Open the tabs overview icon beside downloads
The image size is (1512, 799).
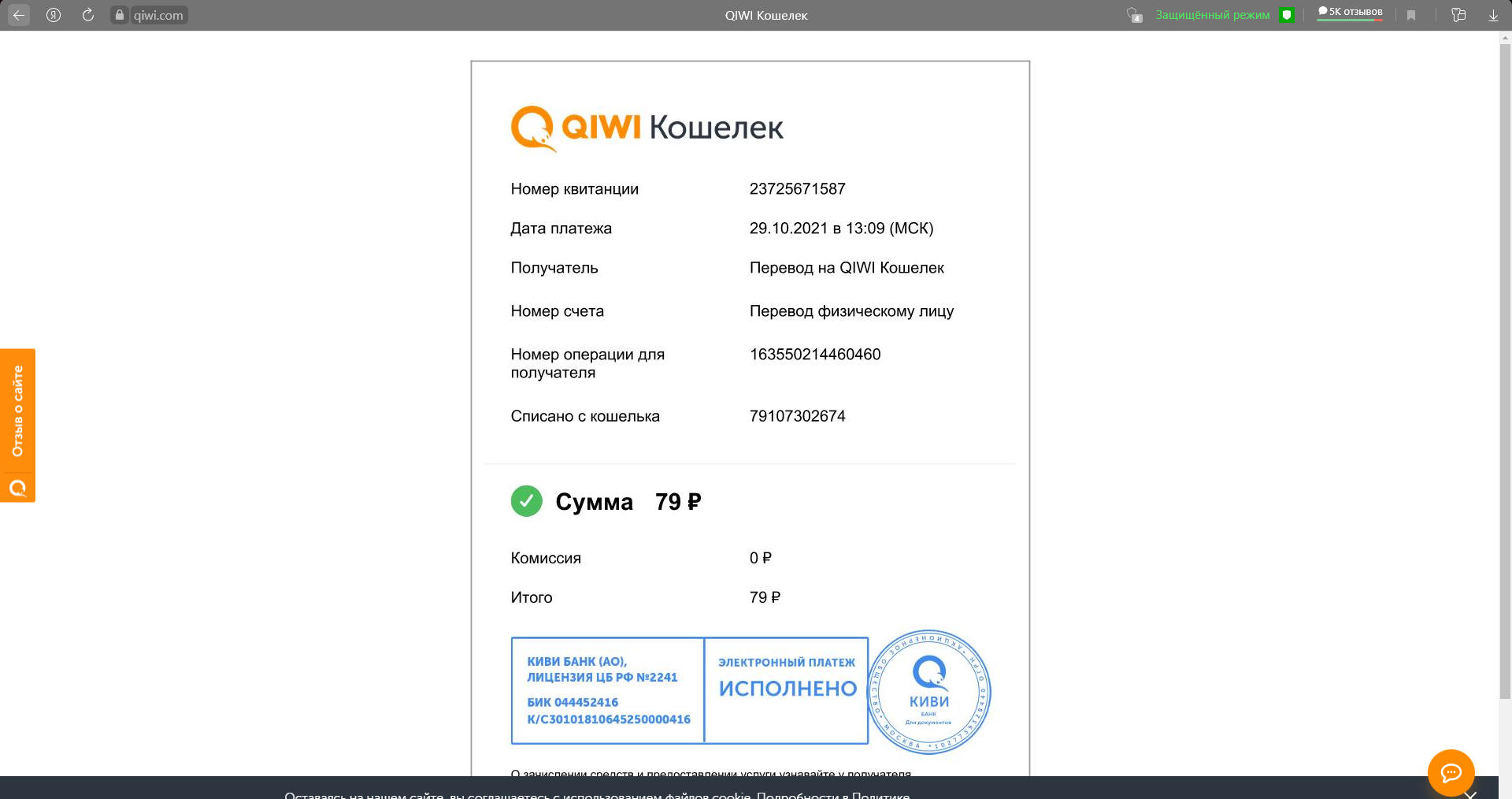coord(1458,15)
